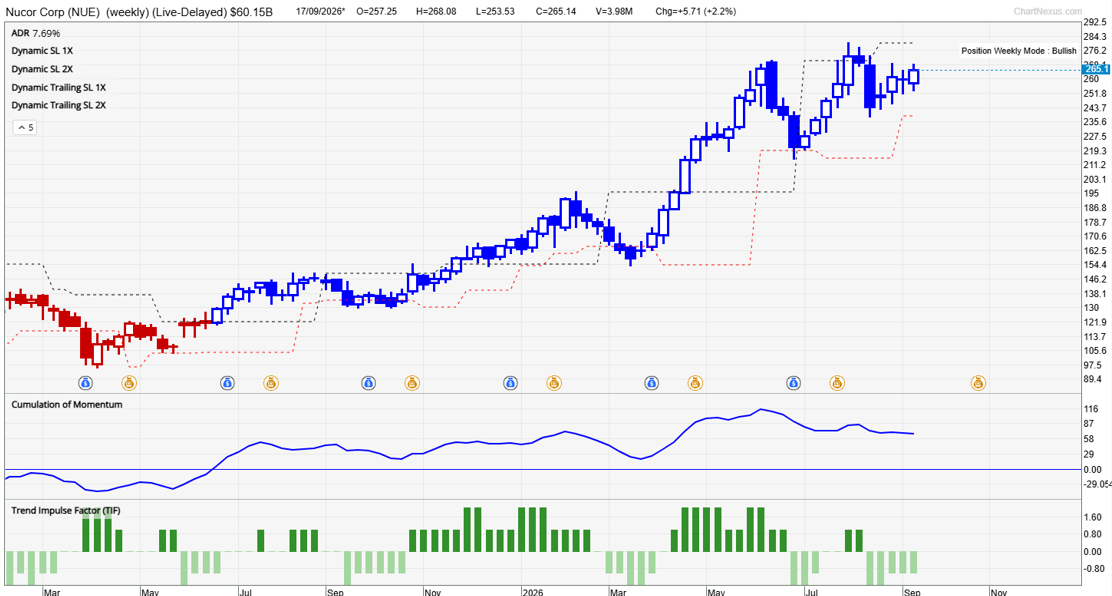Collapse the indicator legend with the caret 5 button
The height and width of the screenshot is (596, 1112).
point(26,128)
